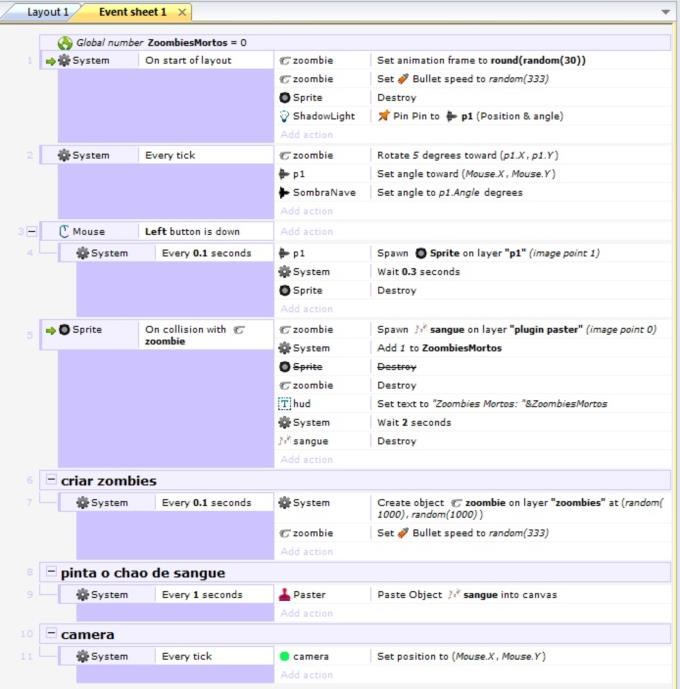Click the System gear icon in event 11
The height and width of the screenshot is (689, 680).
(83, 656)
